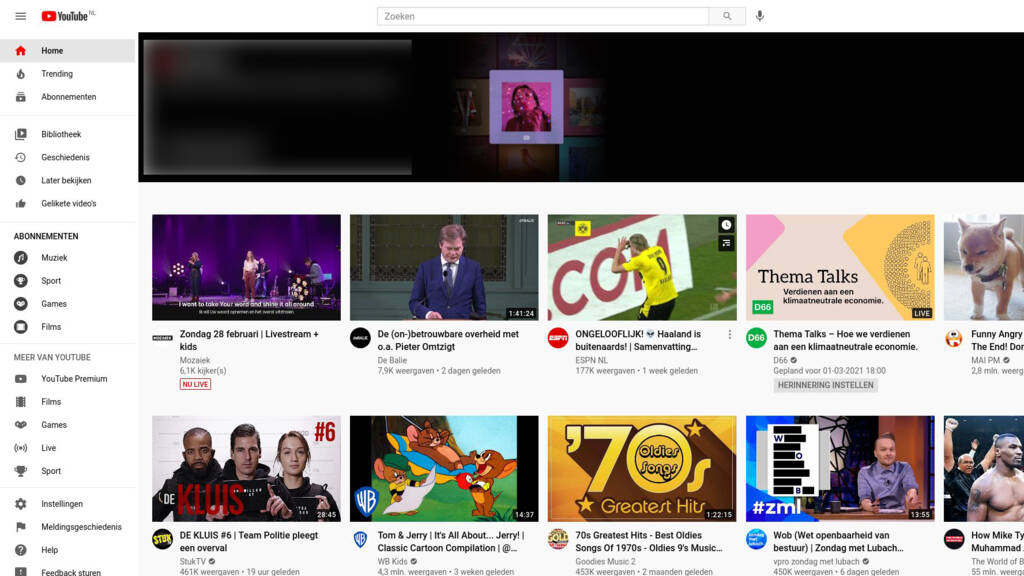The width and height of the screenshot is (1024, 576).
Task: Activate voice search microphone
Action: (760, 16)
